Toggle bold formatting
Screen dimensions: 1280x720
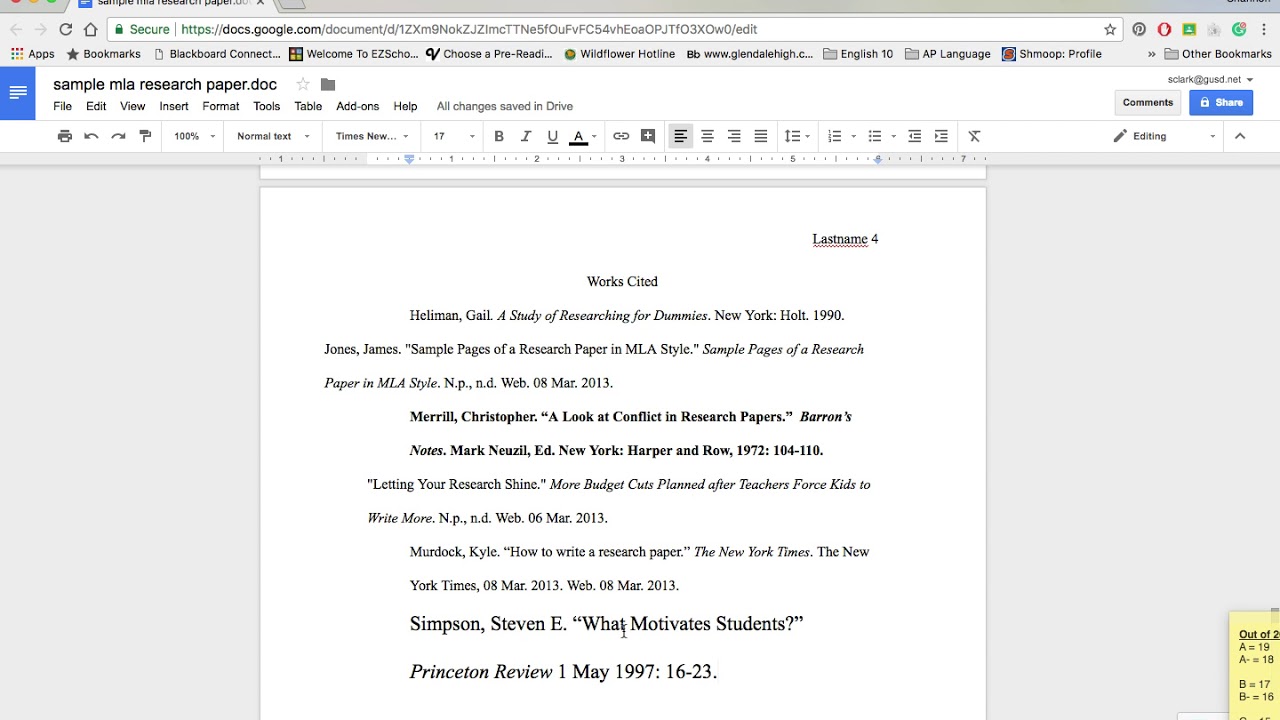click(x=499, y=136)
